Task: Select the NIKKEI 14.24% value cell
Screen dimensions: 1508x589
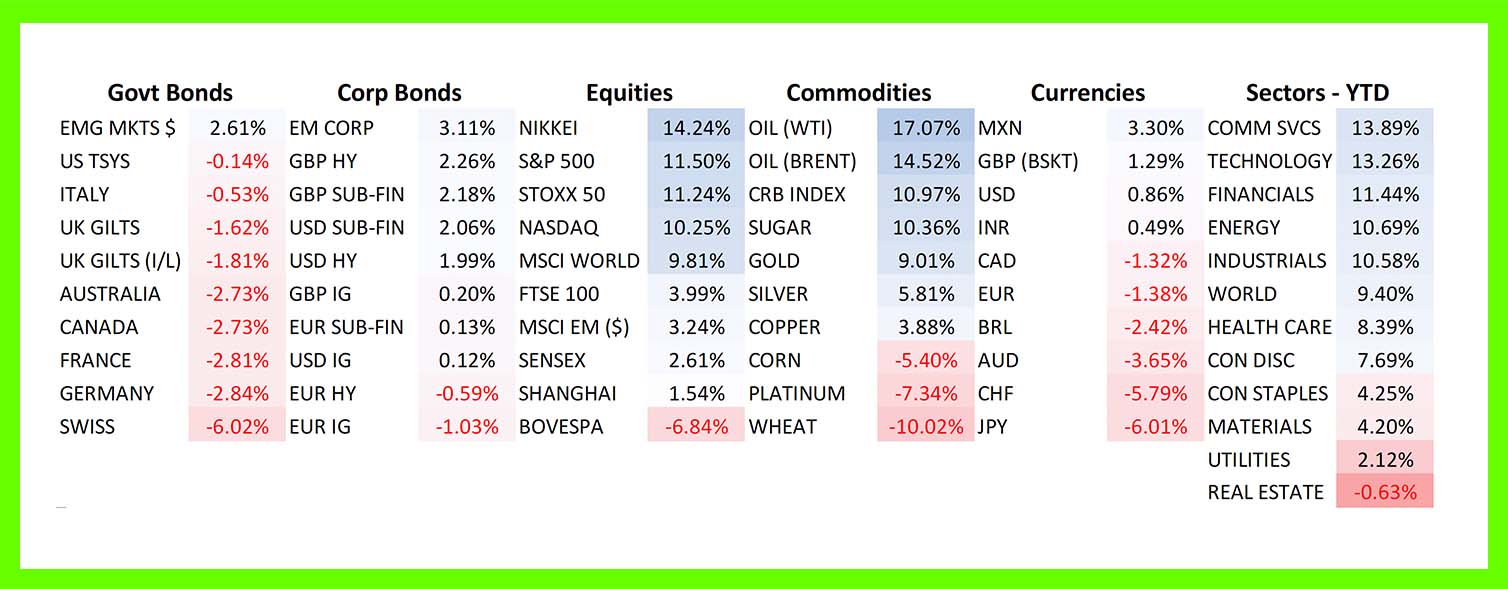Action: (x=697, y=128)
